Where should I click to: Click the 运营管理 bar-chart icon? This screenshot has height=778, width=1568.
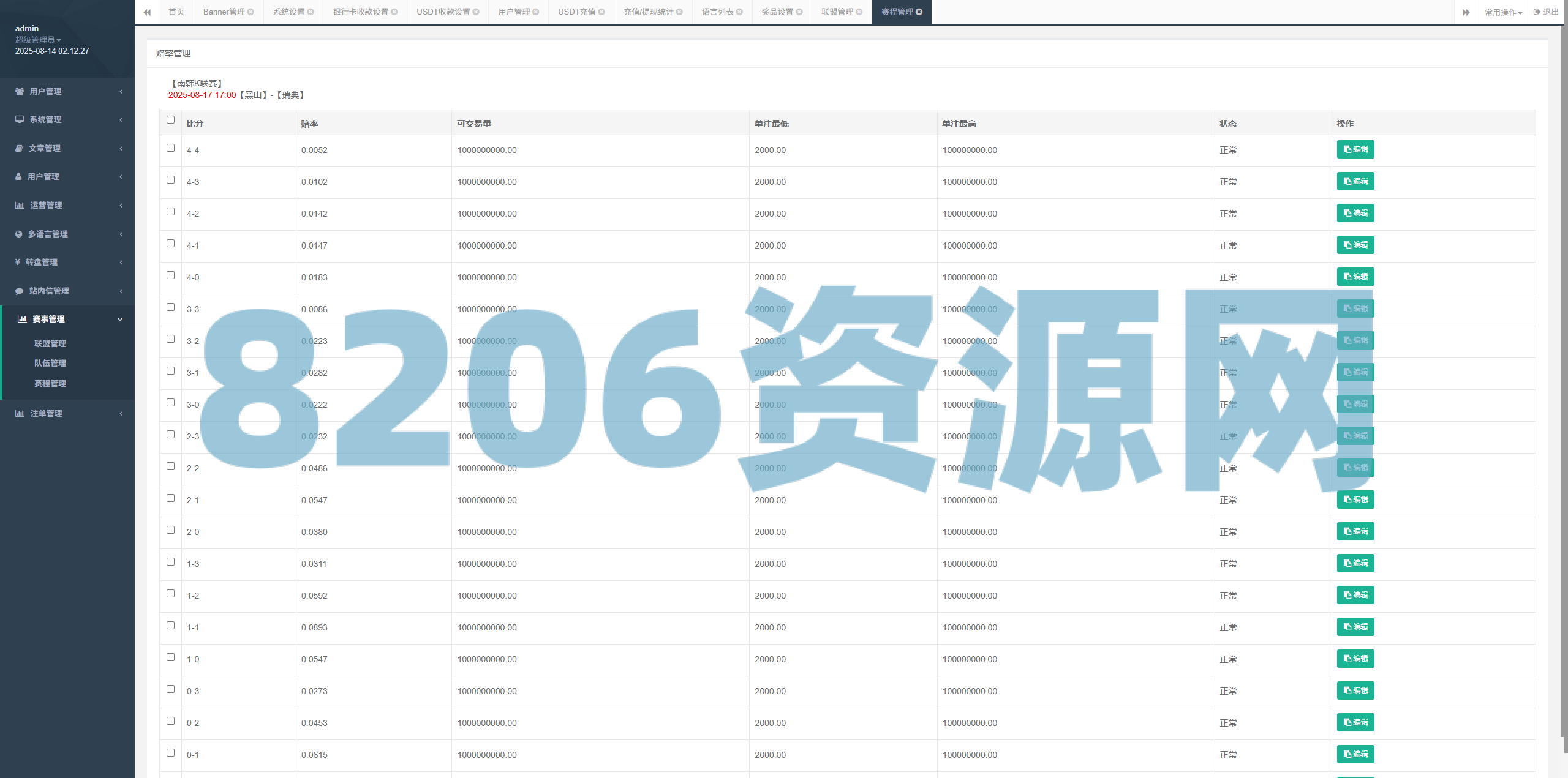pyautogui.click(x=18, y=205)
